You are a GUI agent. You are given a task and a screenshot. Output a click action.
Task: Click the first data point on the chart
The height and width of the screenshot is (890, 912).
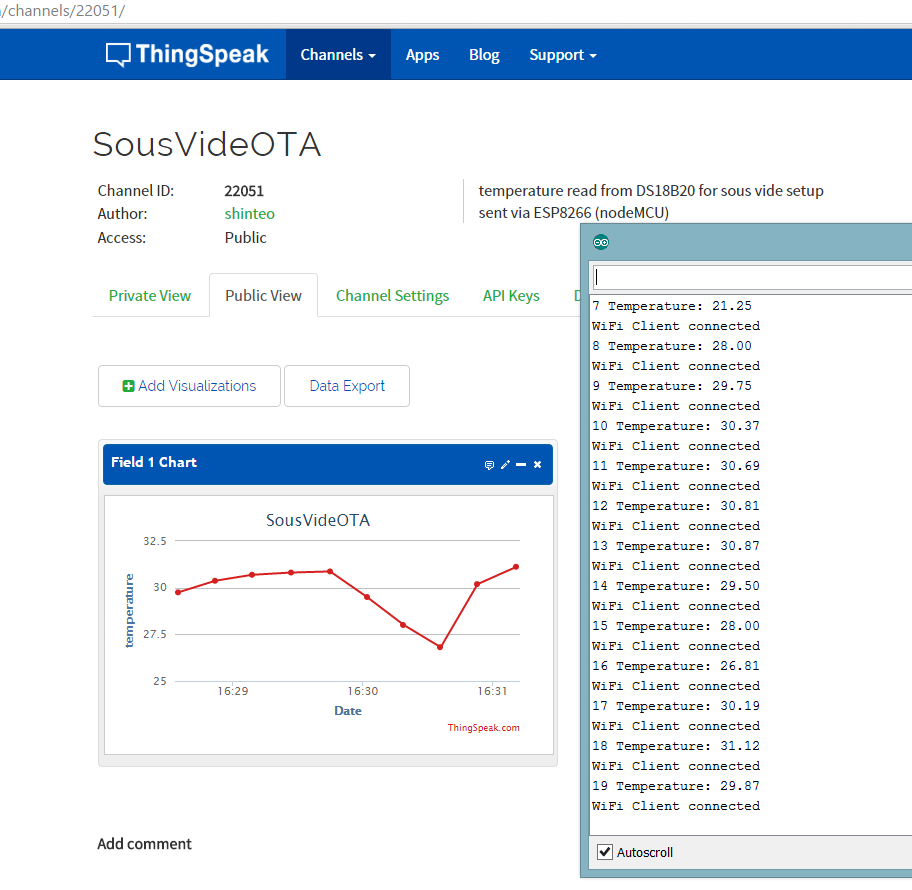pos(178,592)
